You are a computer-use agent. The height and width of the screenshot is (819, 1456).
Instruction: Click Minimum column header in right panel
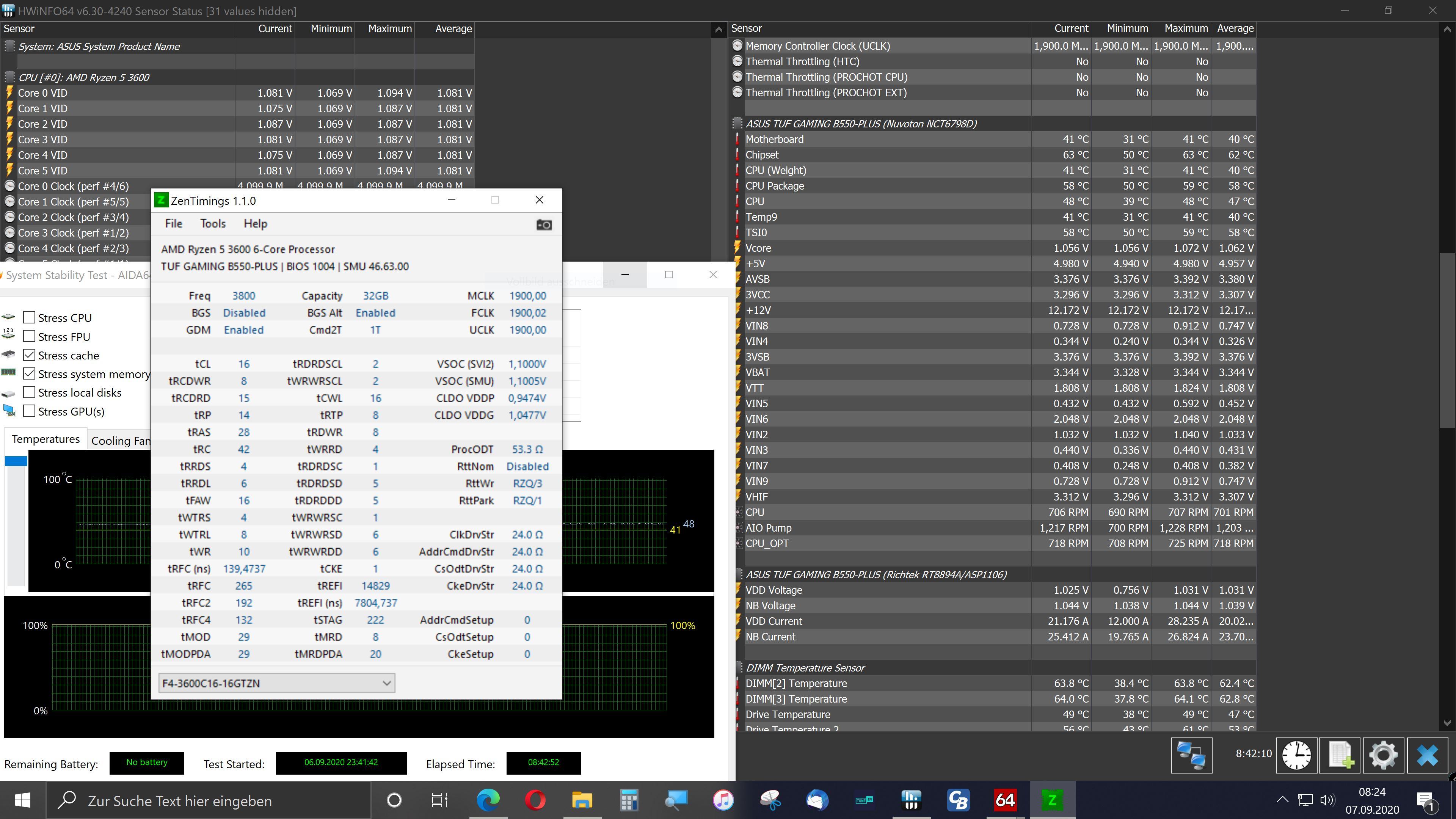point(1121,28)
